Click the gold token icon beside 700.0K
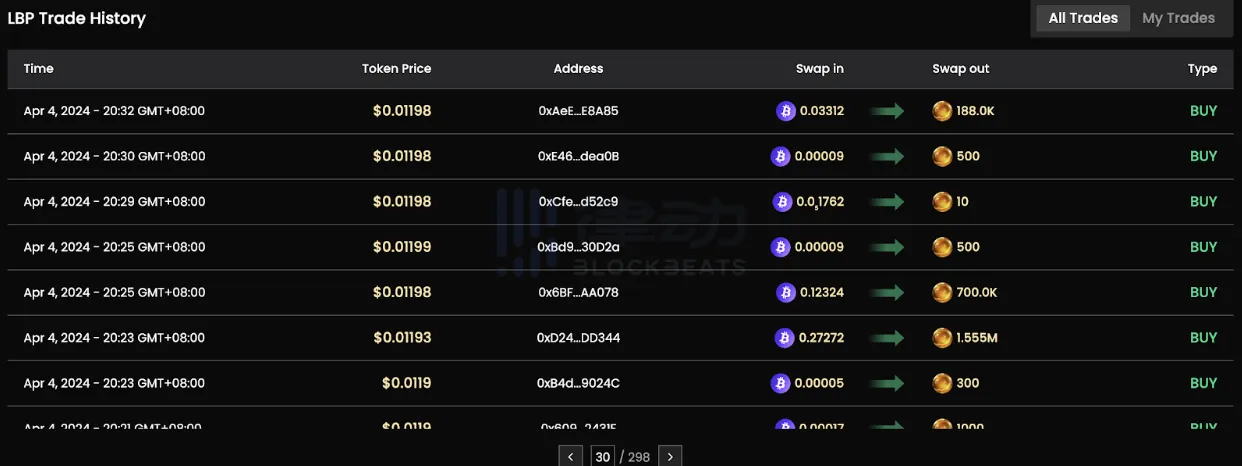This screenshot has height=466, width=1242. tap(942, 293)
